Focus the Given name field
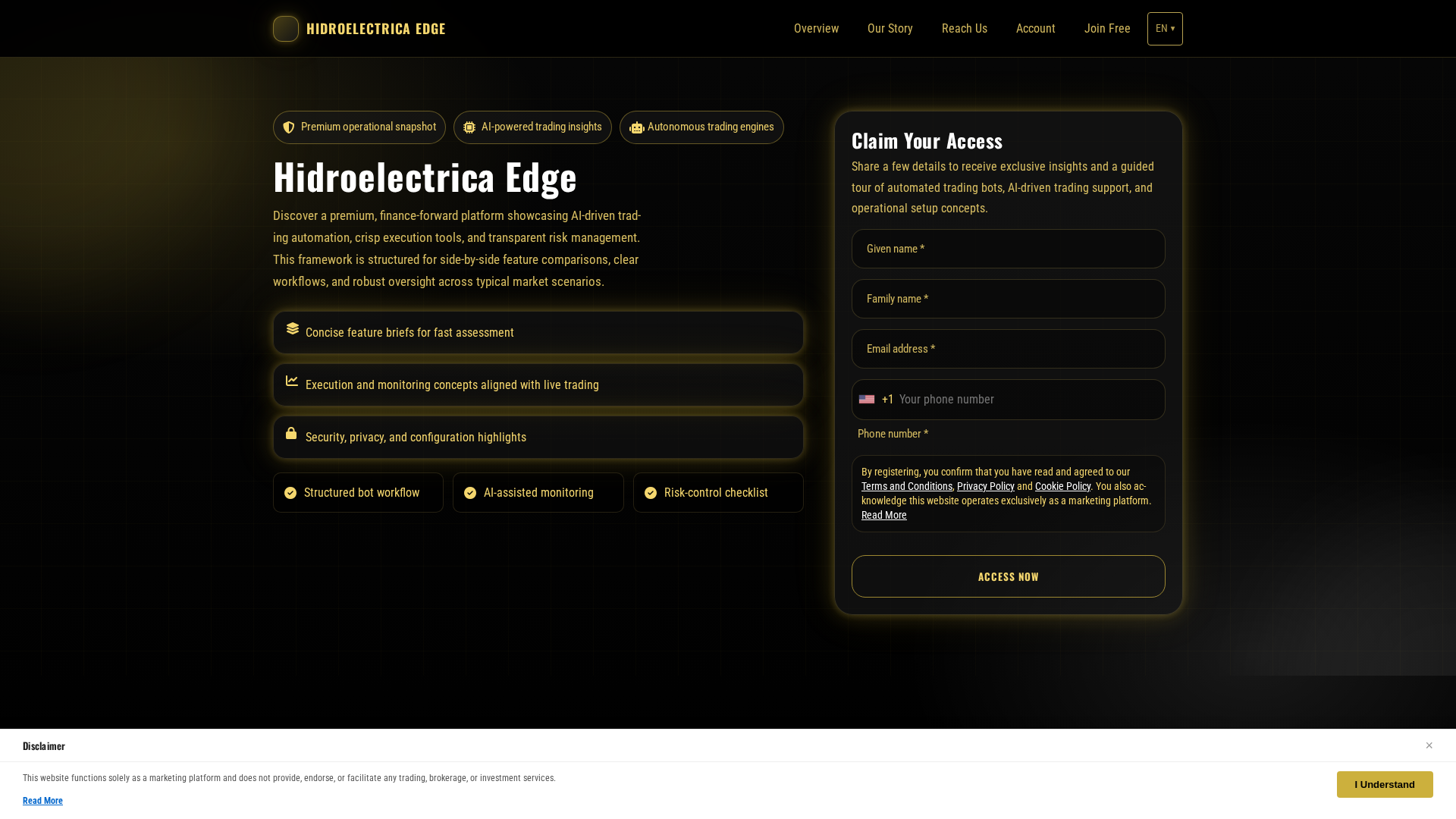This screenshot has height=819, width=1456. point(1009,249)
